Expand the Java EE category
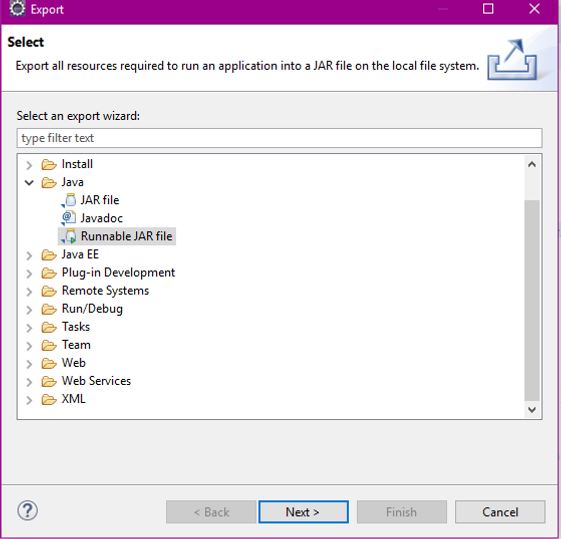The width and height of the screenshot is (561, 539). pos(29,255)
